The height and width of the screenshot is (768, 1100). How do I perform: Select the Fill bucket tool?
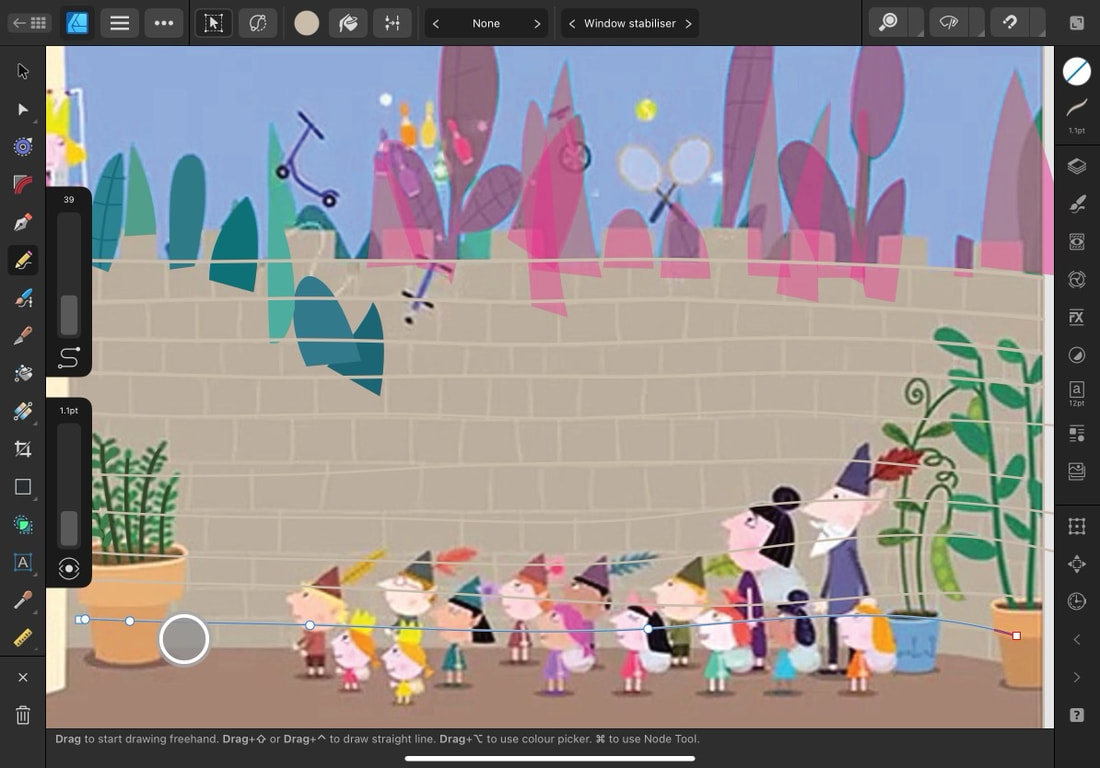tap(22, 373)
